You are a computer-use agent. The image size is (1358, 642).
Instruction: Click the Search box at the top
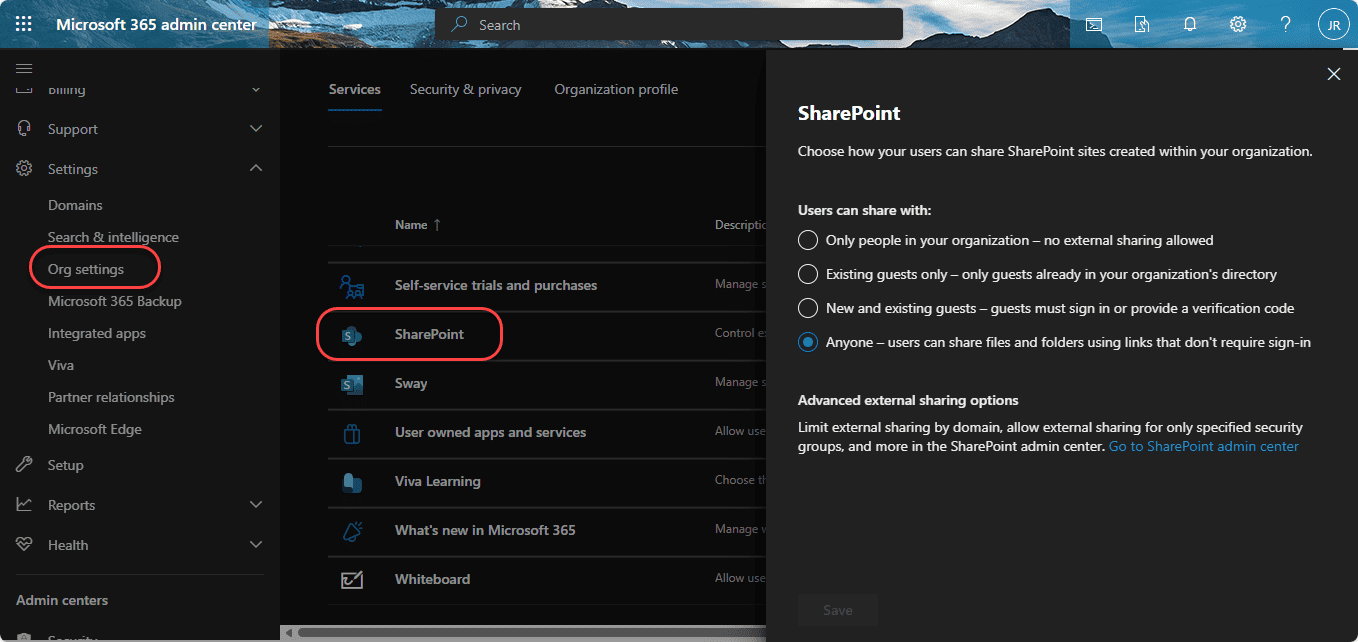point(668,23)
